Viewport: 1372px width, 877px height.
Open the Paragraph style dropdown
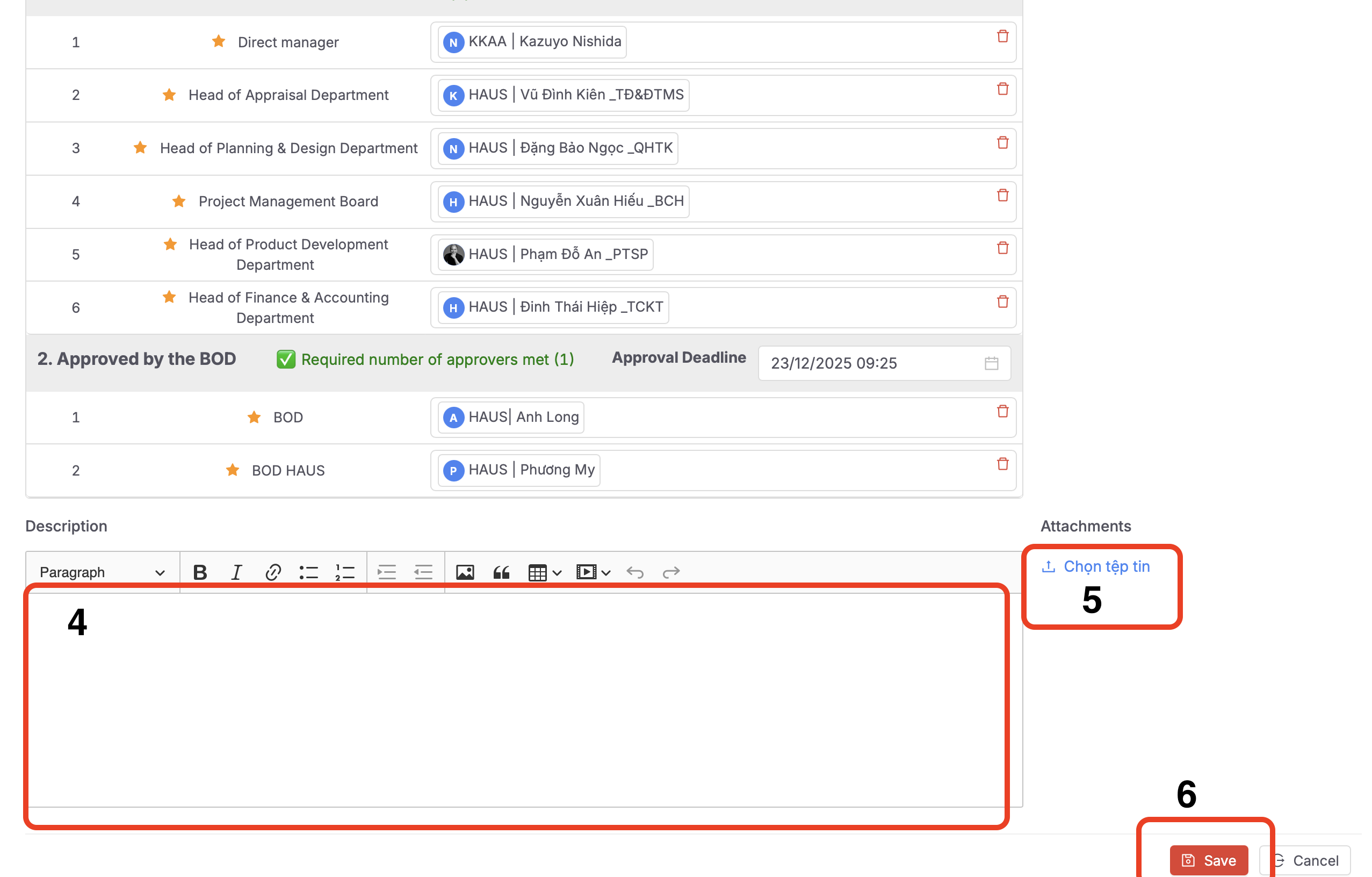[x=102, y=572]
